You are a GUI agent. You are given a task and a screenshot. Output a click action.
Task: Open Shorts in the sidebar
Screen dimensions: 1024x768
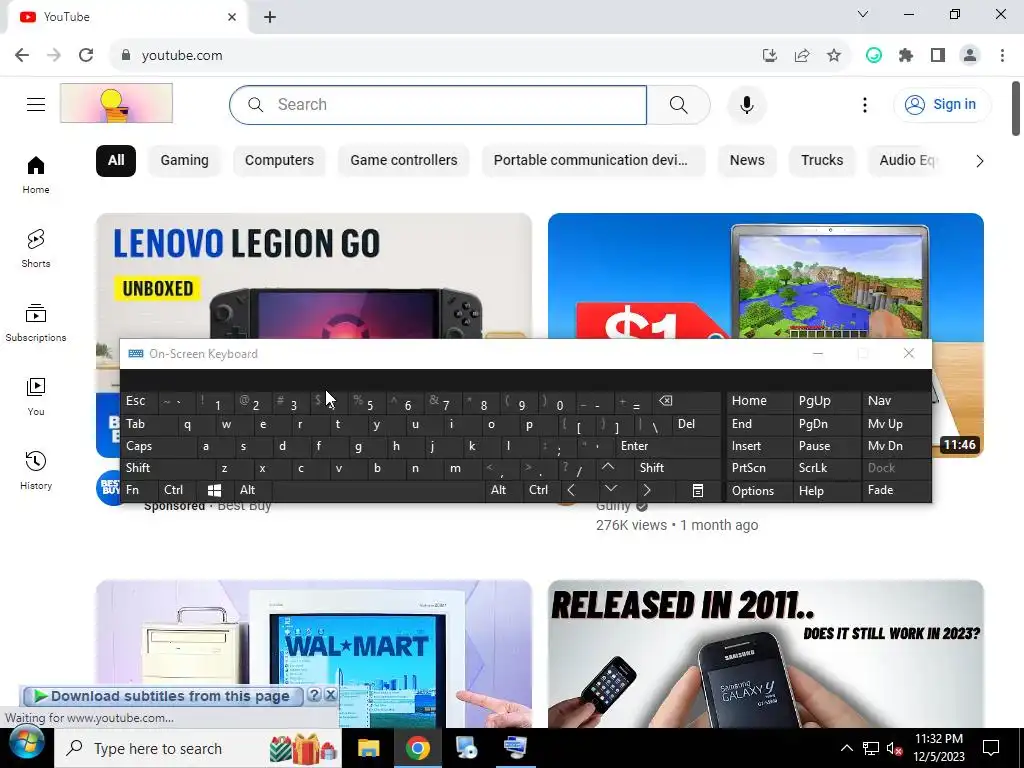[36, 249]
